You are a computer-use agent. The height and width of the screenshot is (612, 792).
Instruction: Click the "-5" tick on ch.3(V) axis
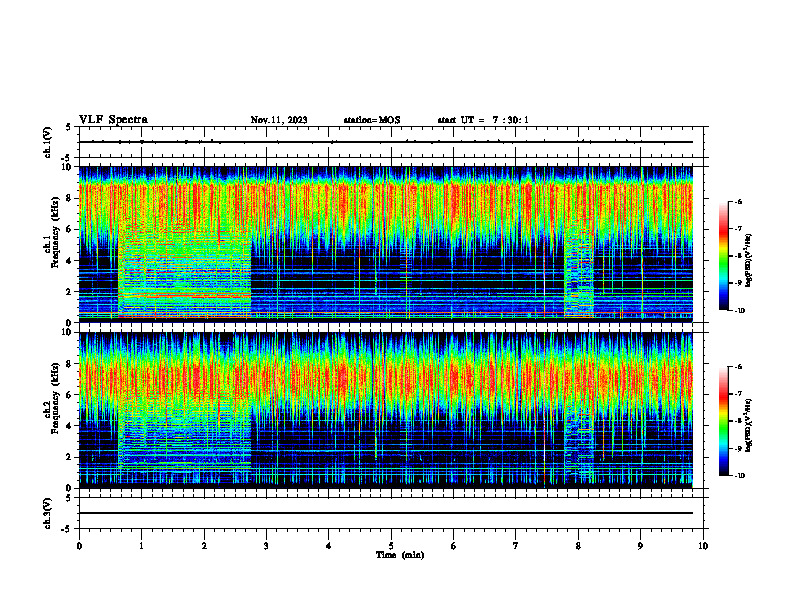point(68,529)
